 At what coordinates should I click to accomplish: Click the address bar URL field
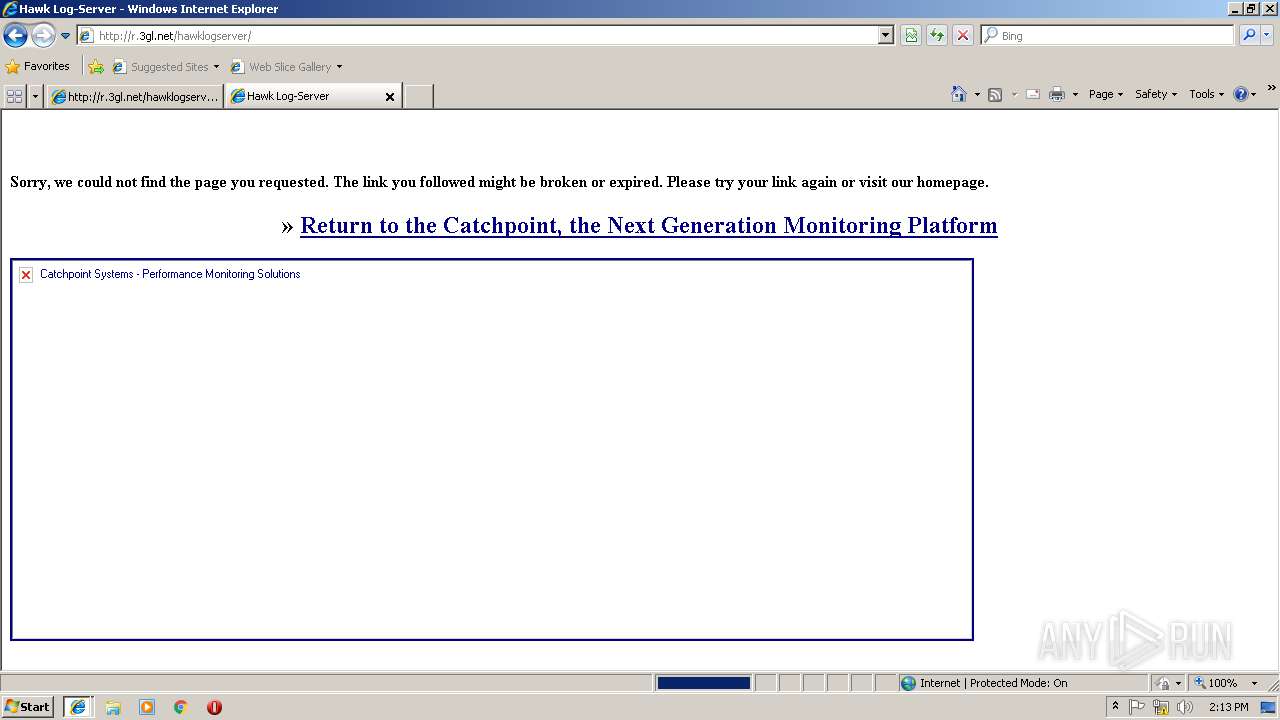click(x=478, y=35)
